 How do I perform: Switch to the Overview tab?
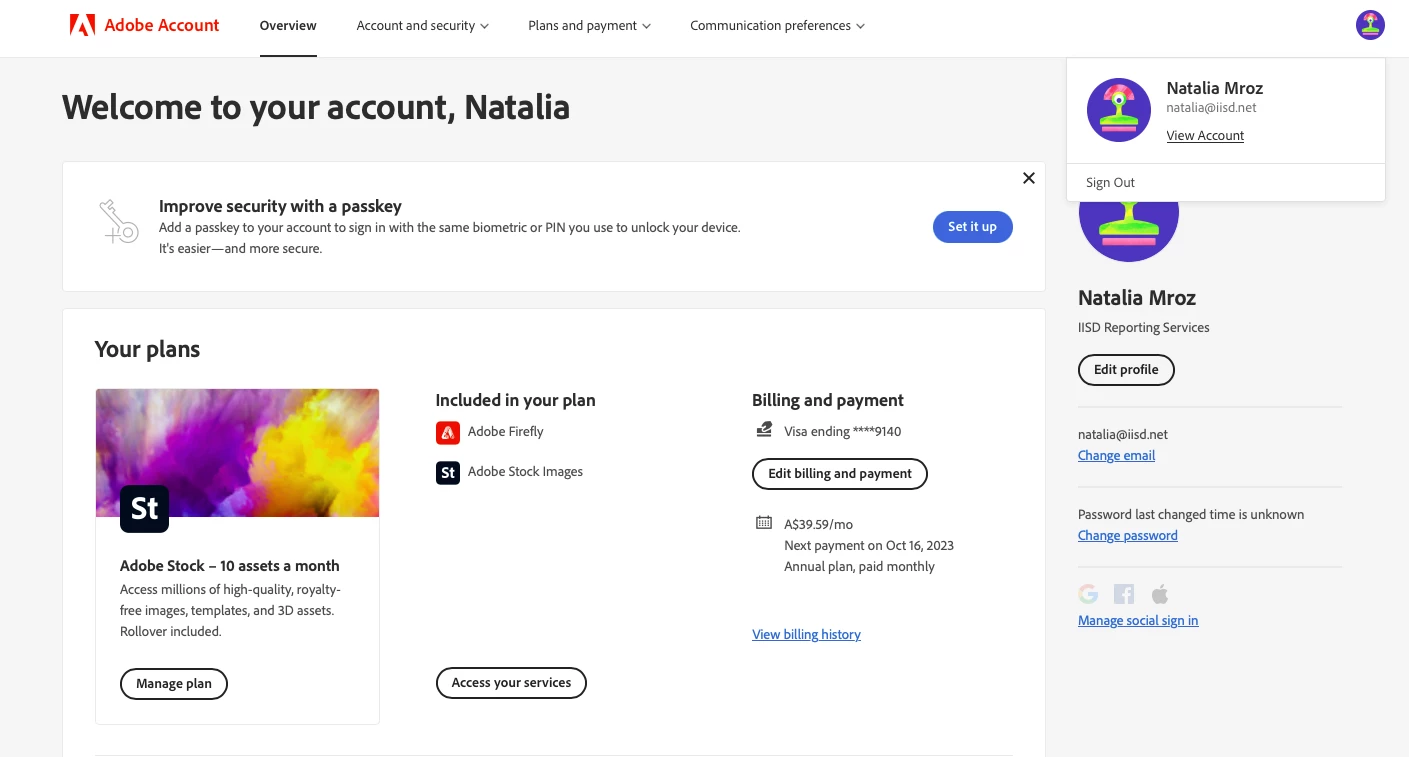click(x=288, y=26)
